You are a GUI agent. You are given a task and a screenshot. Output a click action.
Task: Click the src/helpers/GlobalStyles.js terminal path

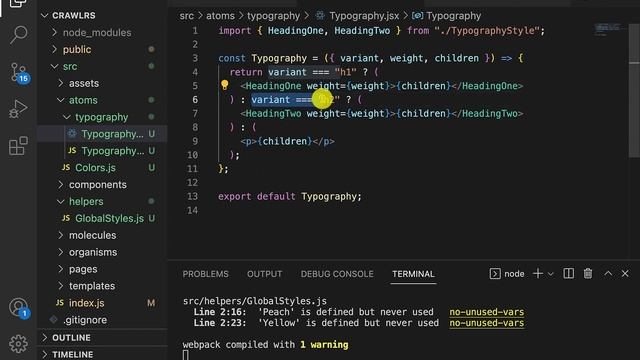point(255,301)
